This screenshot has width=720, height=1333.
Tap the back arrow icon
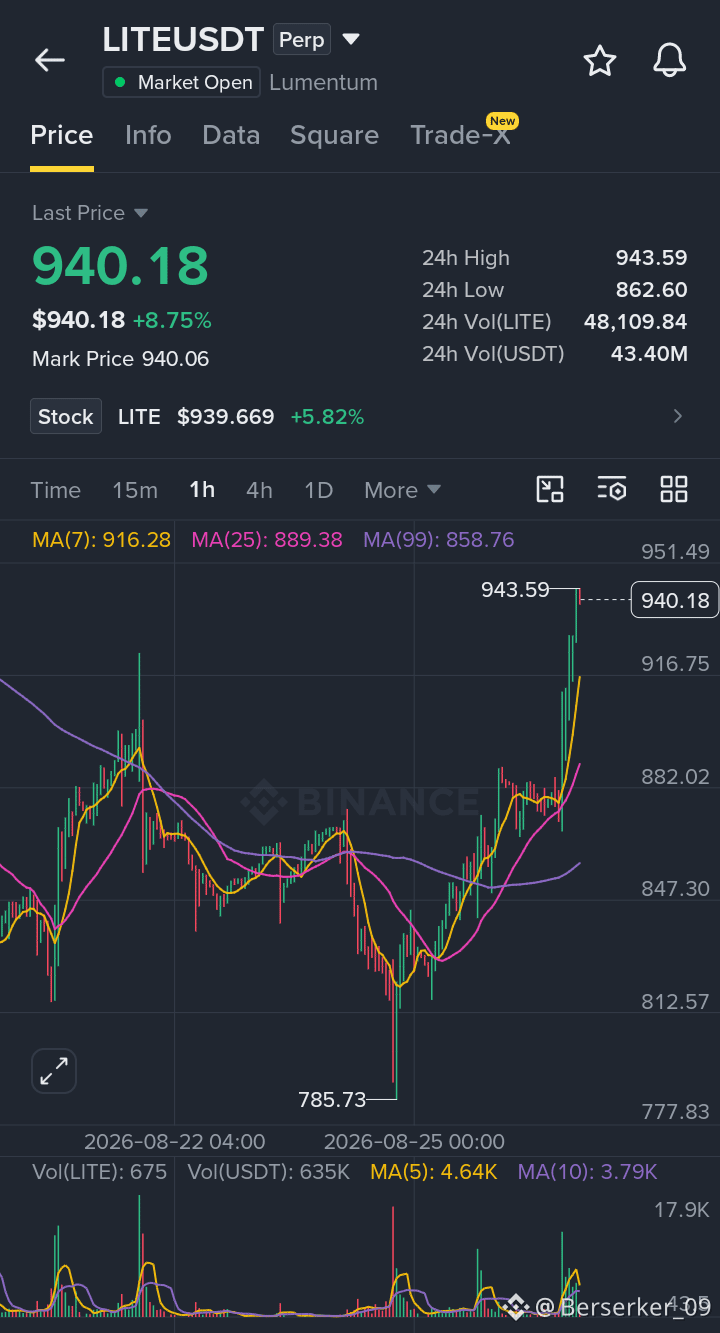pos(49,60)
